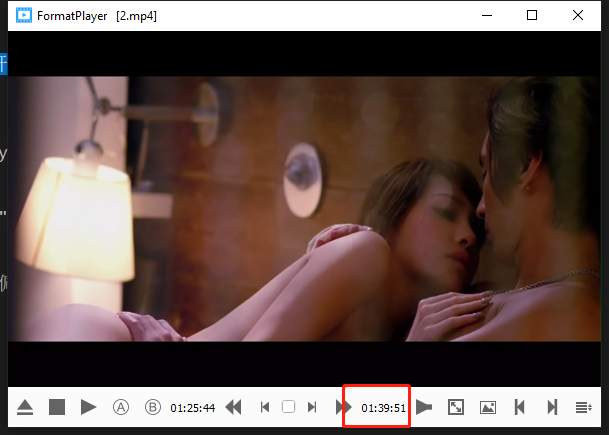Click the flag marker icon
The image size is (609, 435).
pyautogui.click(x=424, y=407)
